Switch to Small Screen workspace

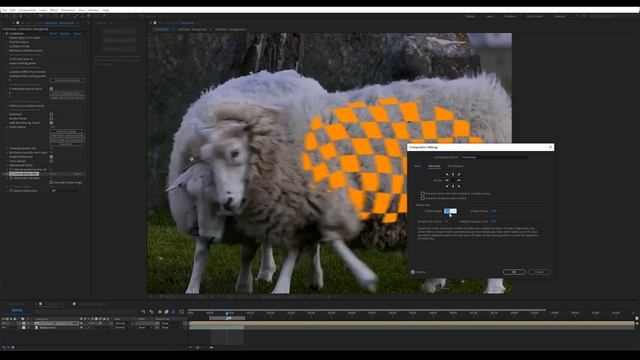(534, 16)
